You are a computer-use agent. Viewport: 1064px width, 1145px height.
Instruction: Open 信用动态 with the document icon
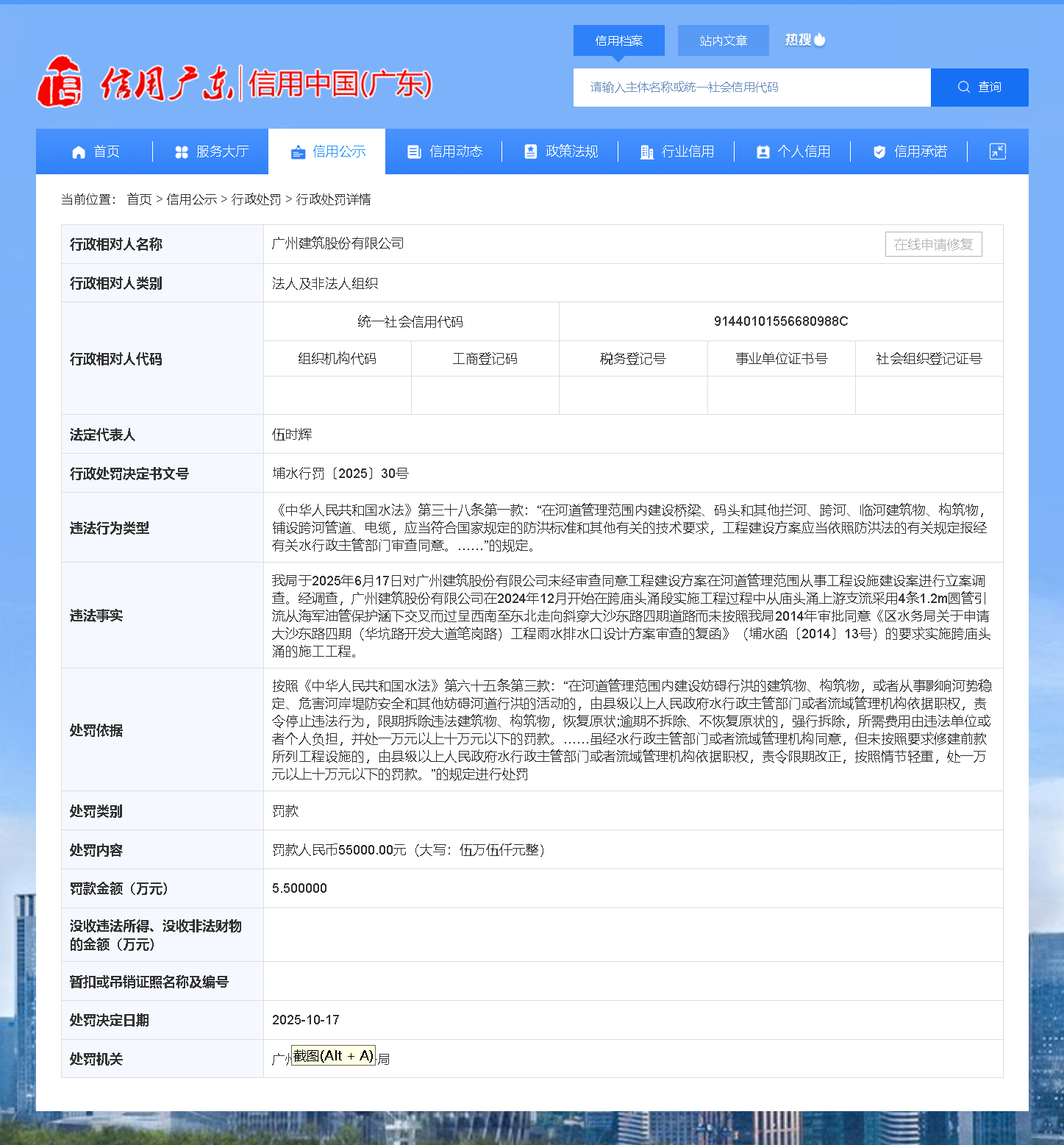tap(414, 152)
